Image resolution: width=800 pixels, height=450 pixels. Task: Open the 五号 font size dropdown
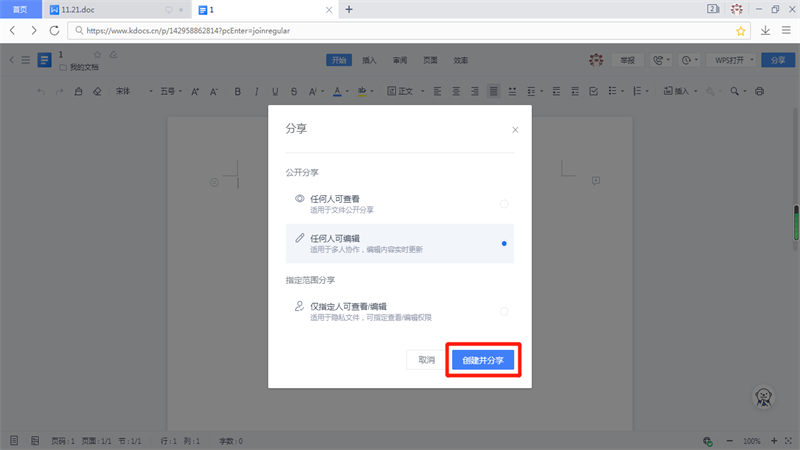pos(171,91)
